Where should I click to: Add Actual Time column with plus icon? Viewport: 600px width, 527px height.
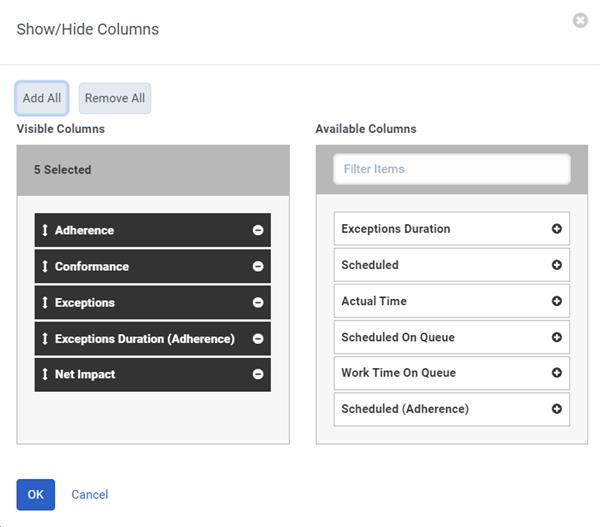click(556, 301)
